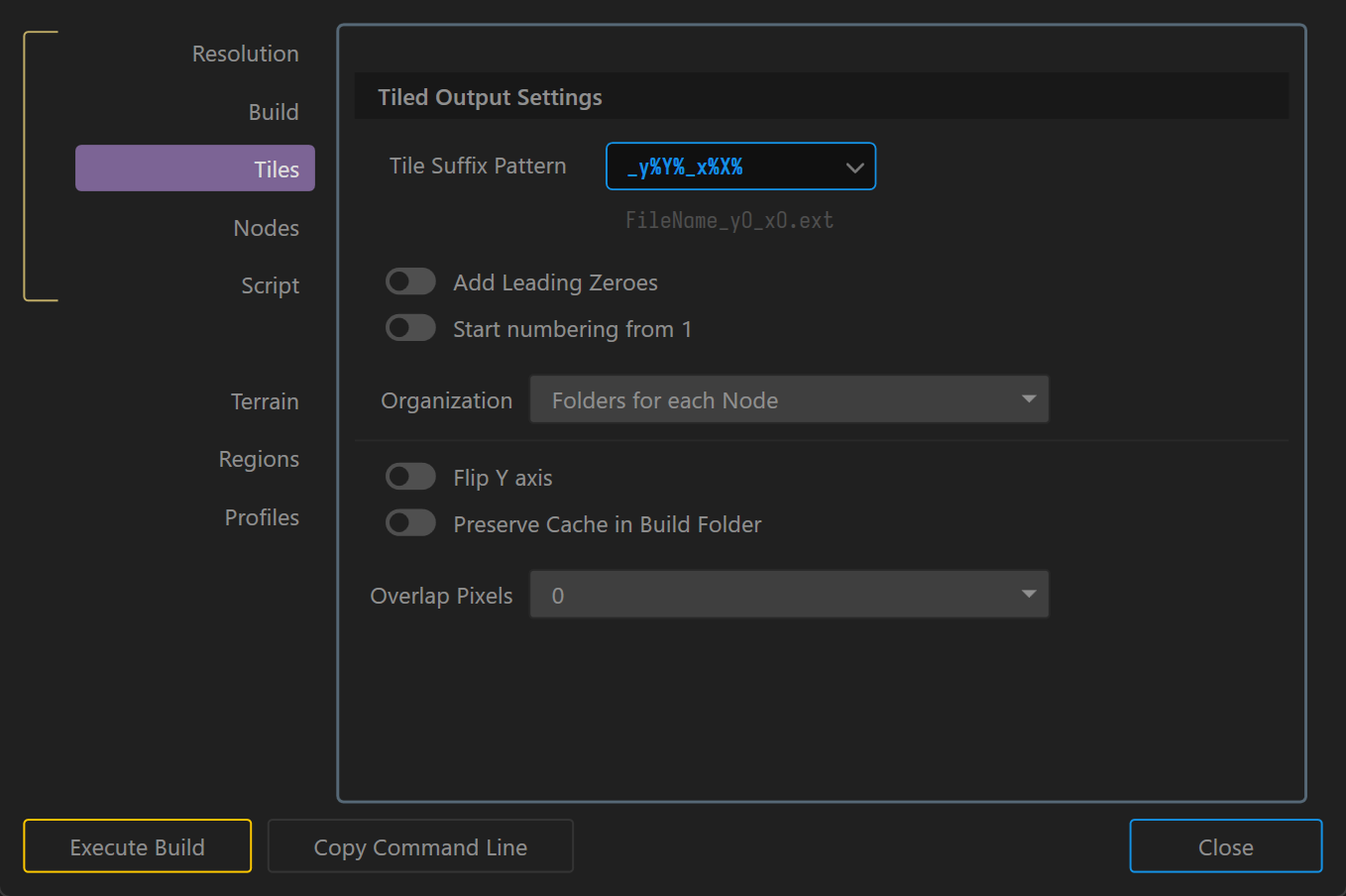Turn on Flip Y axis
1346x896 pixels.
click(x=410, y=477)
